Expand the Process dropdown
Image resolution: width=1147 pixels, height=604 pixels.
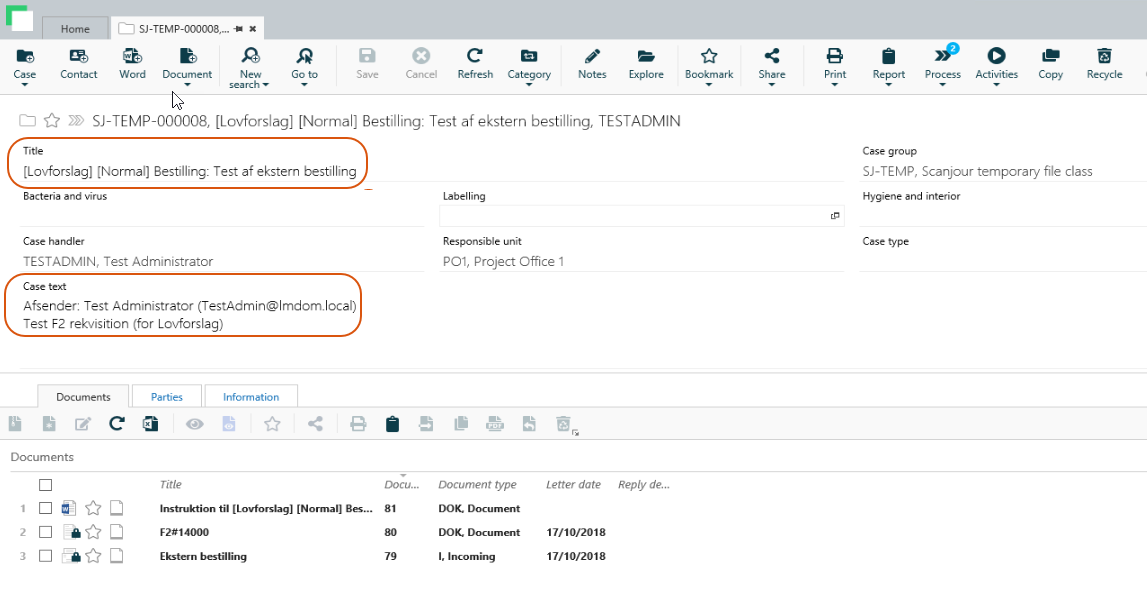coord(942,84)
